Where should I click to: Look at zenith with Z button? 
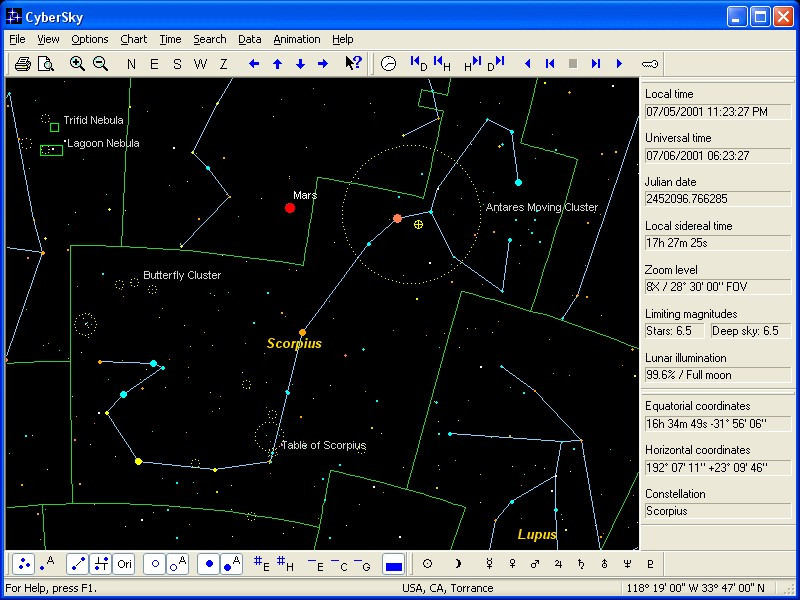pyautogui.click(x=223, y=64)
